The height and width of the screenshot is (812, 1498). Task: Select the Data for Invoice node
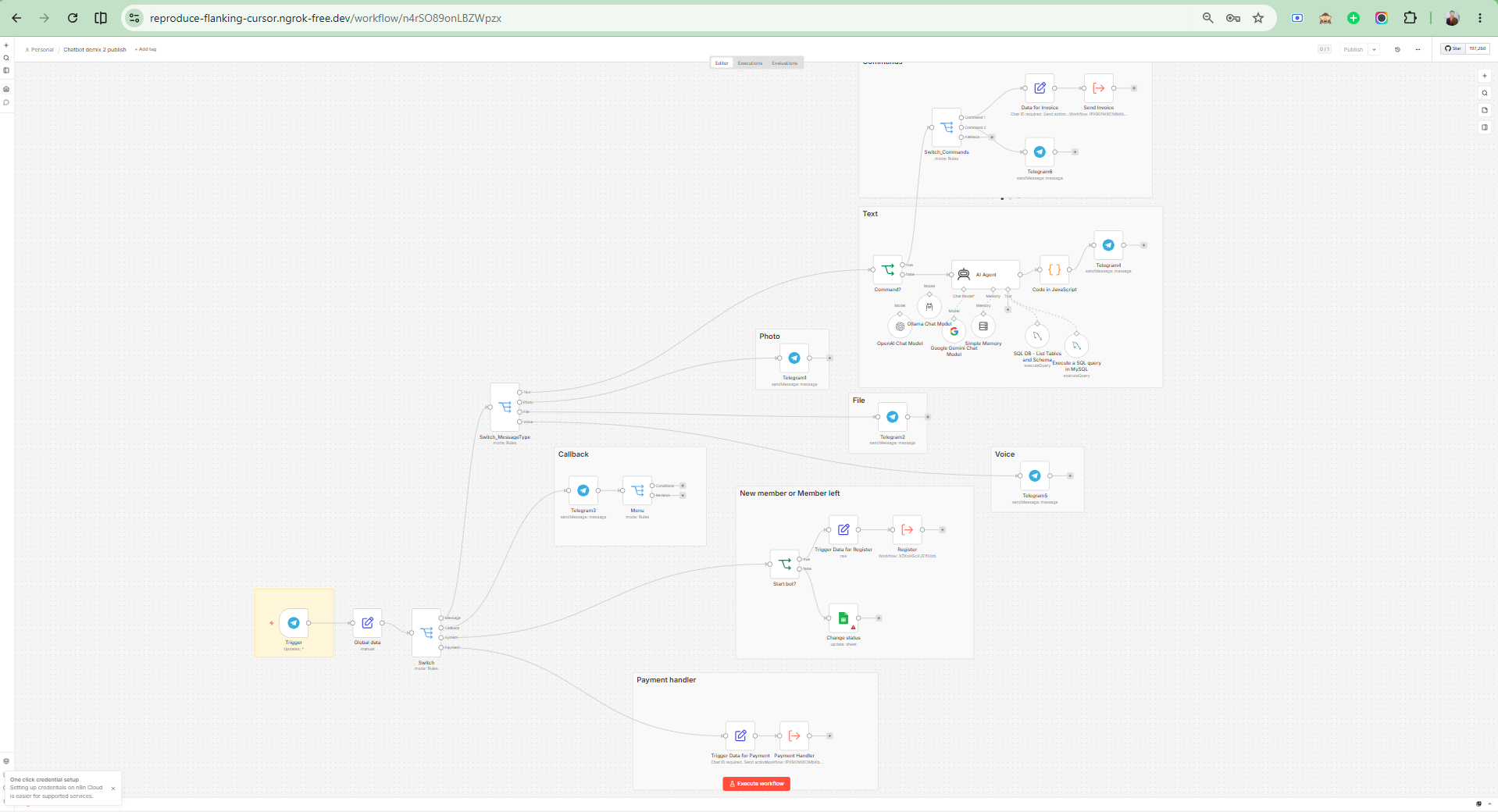pyautogui.click(x=1040, y=88)
